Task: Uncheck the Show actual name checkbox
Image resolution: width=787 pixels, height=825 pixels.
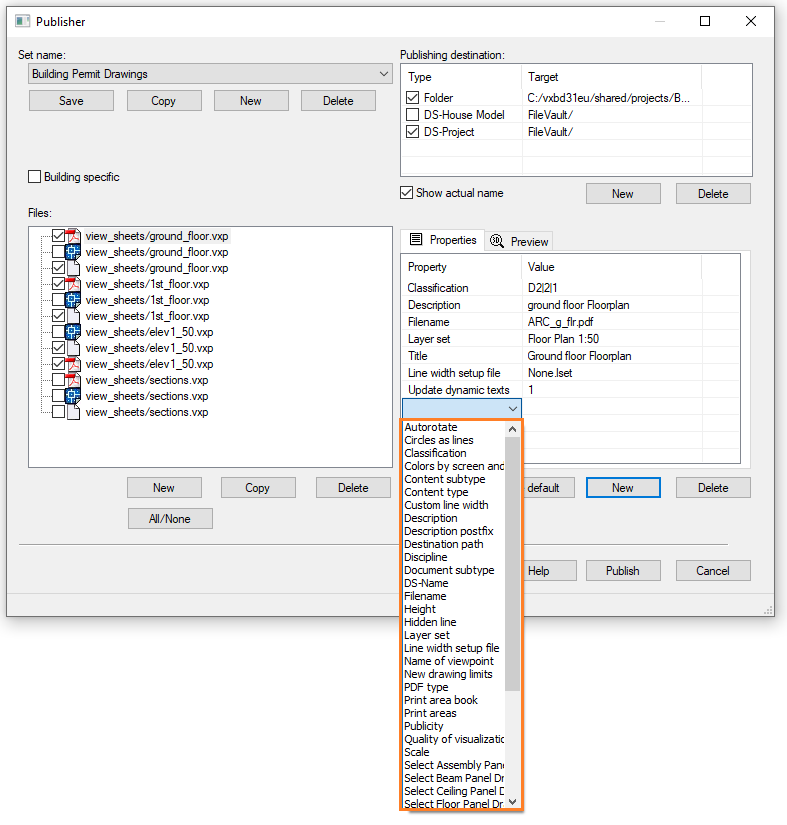Action: [406, 193]
